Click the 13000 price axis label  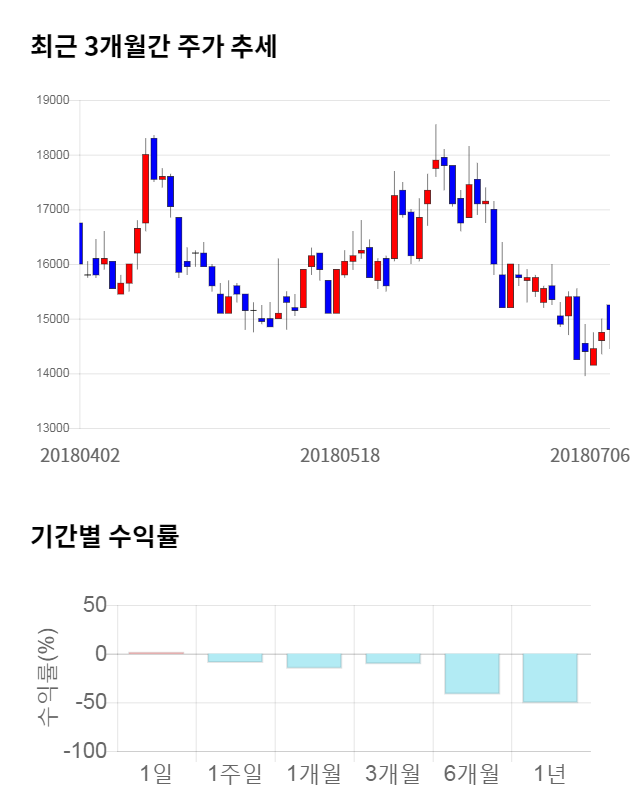54,428
